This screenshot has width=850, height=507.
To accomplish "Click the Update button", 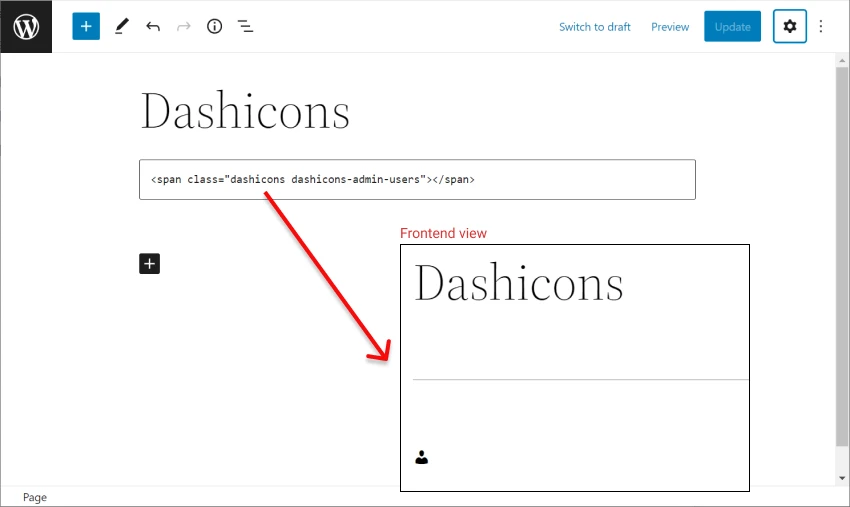I will click(732, 27).
